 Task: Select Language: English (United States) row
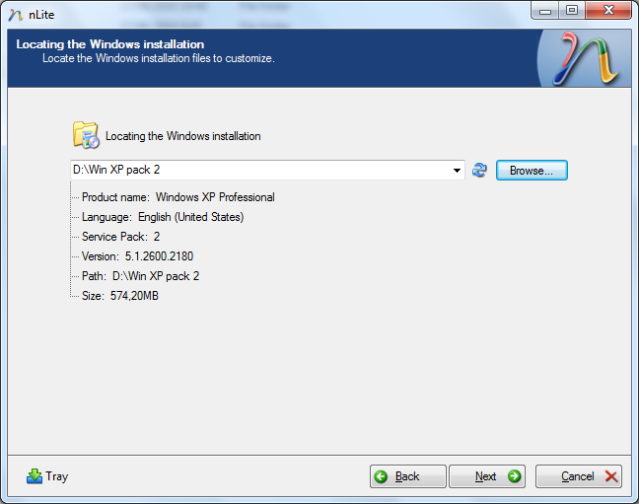163,217
